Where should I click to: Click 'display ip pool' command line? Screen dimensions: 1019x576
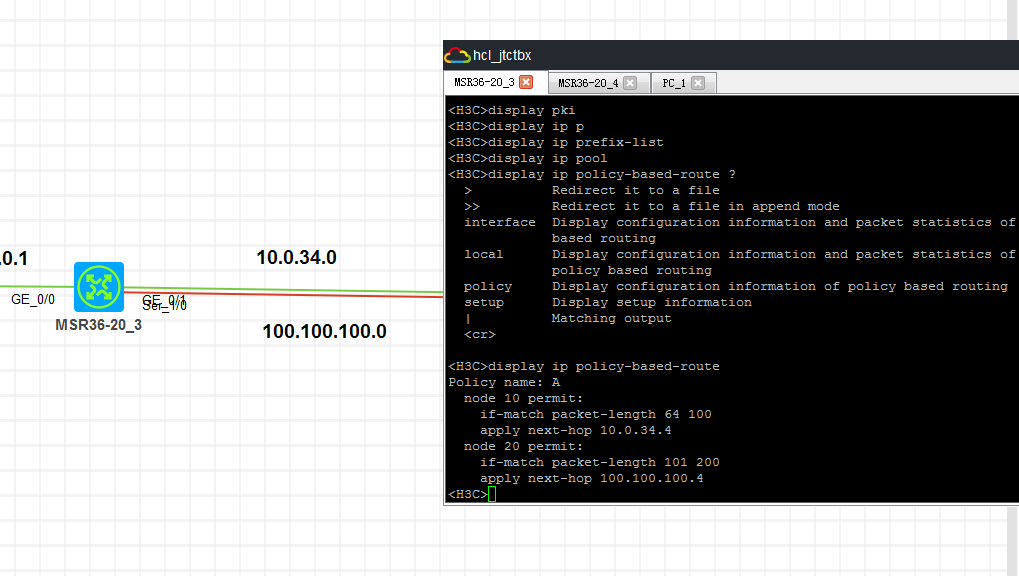528,159
